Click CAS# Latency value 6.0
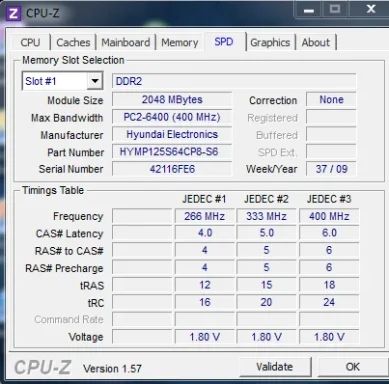 tap(329, 233)
